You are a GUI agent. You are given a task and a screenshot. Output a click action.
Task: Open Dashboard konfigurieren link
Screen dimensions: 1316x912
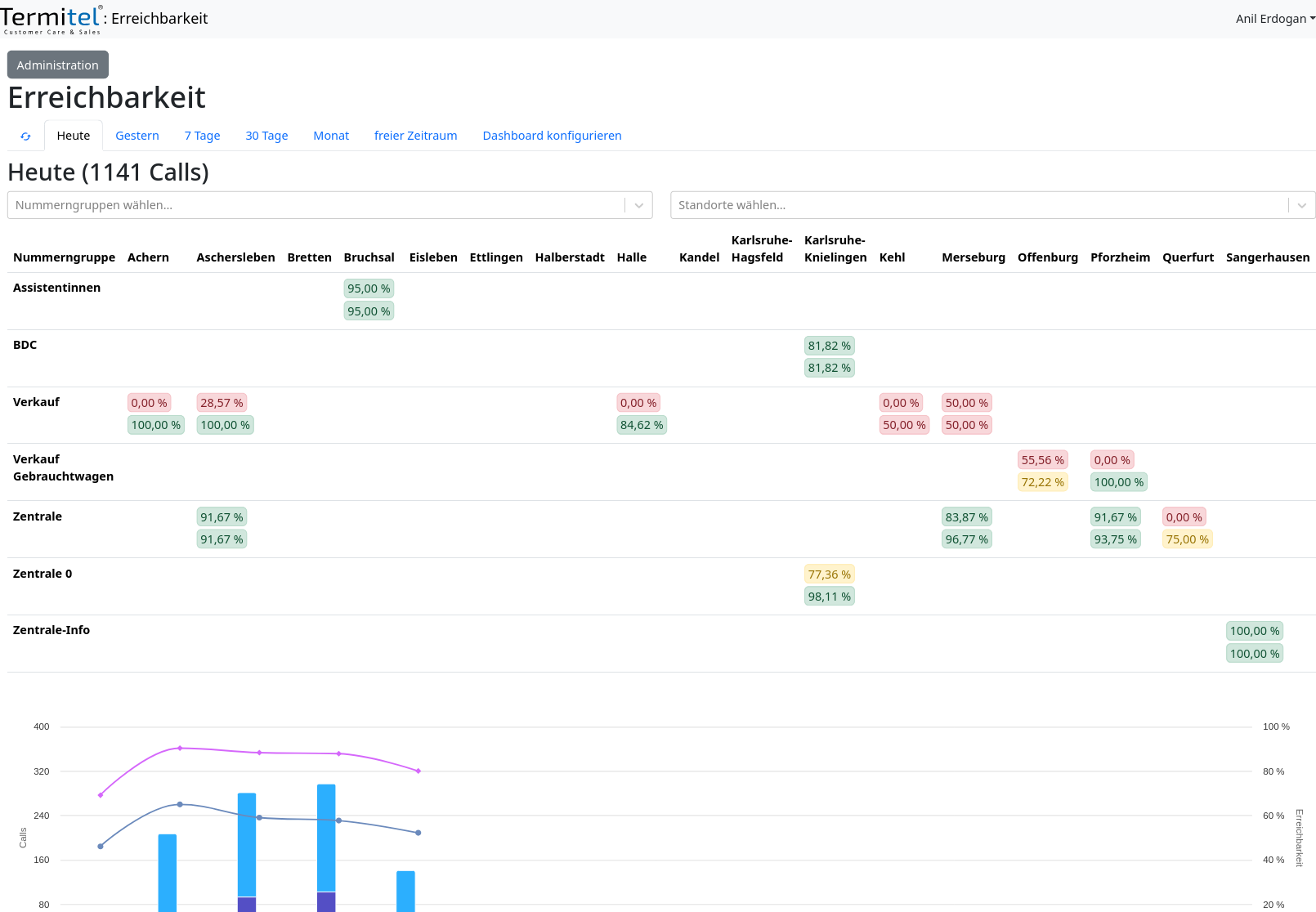(552, 136)
